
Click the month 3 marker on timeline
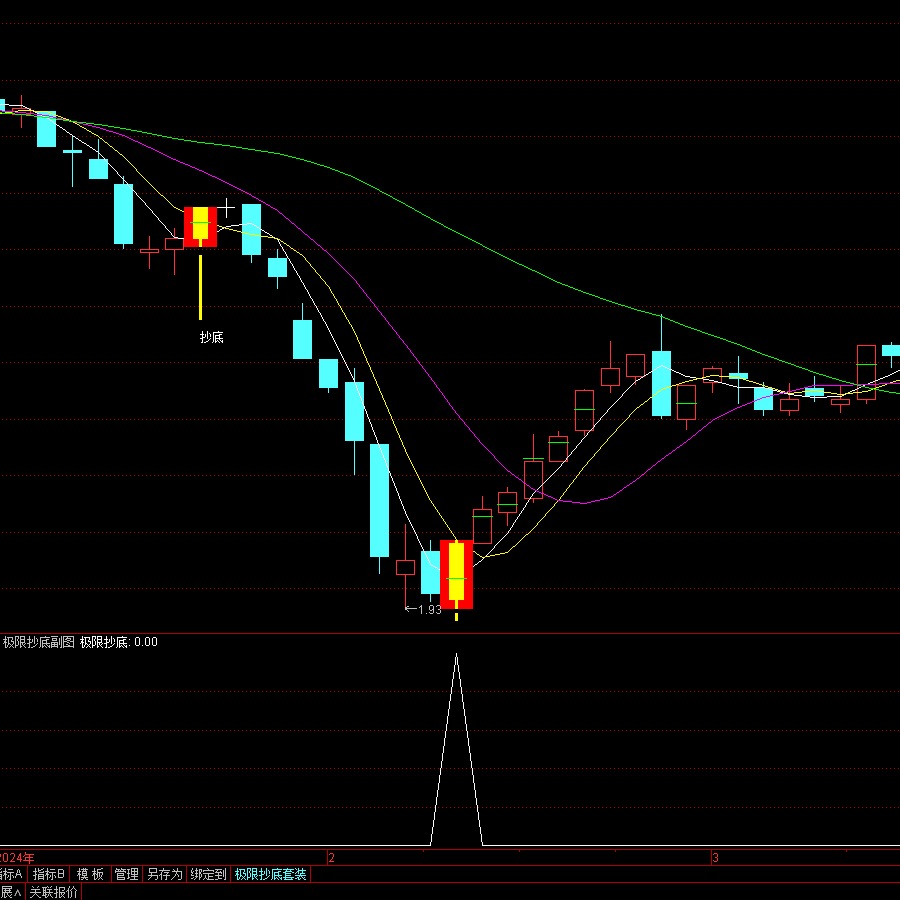[x=715, y=858]
